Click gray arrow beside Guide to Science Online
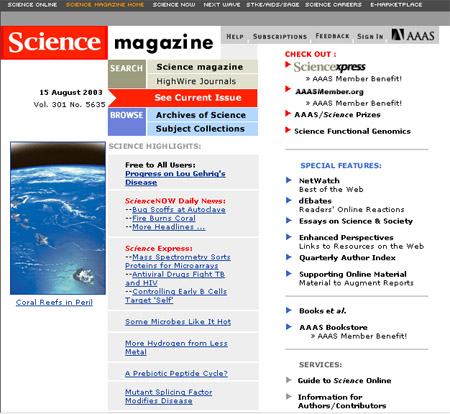This screenshot has height=414, width=450. pos(289,380)
